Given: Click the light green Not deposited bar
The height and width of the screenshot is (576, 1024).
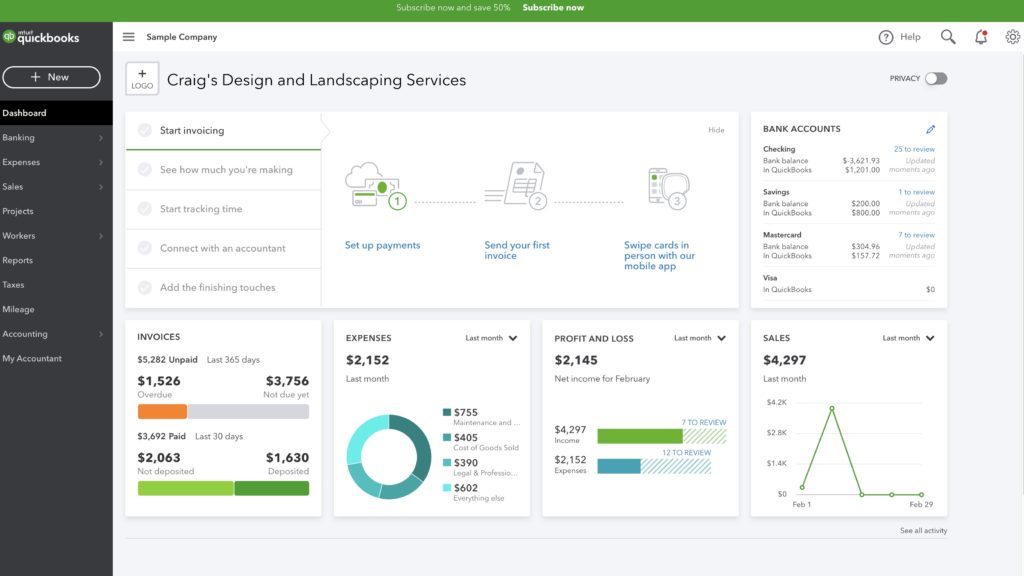Looking at the screenshot, I should (185, 488).
